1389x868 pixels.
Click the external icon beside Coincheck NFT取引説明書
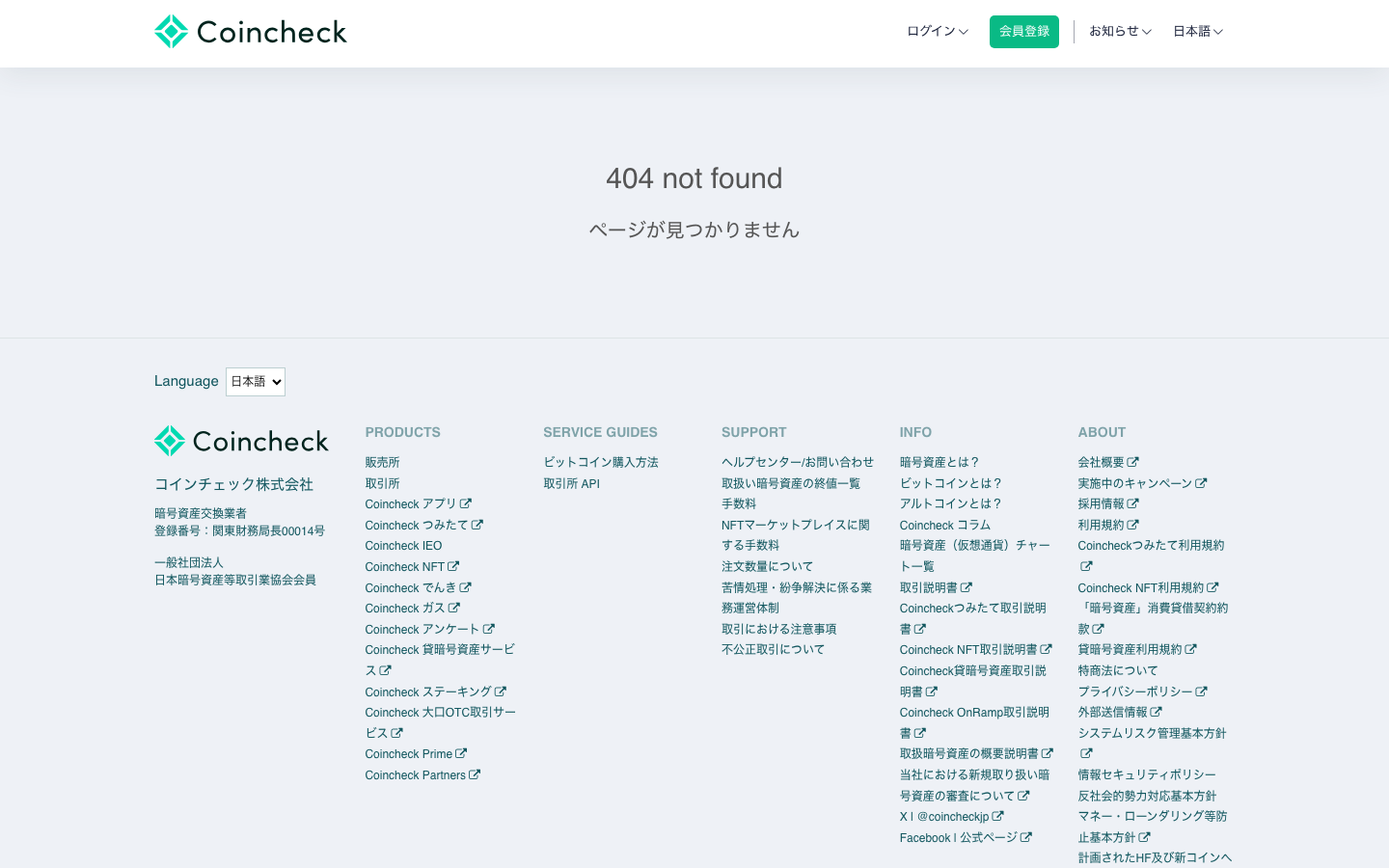(1047, 649)
